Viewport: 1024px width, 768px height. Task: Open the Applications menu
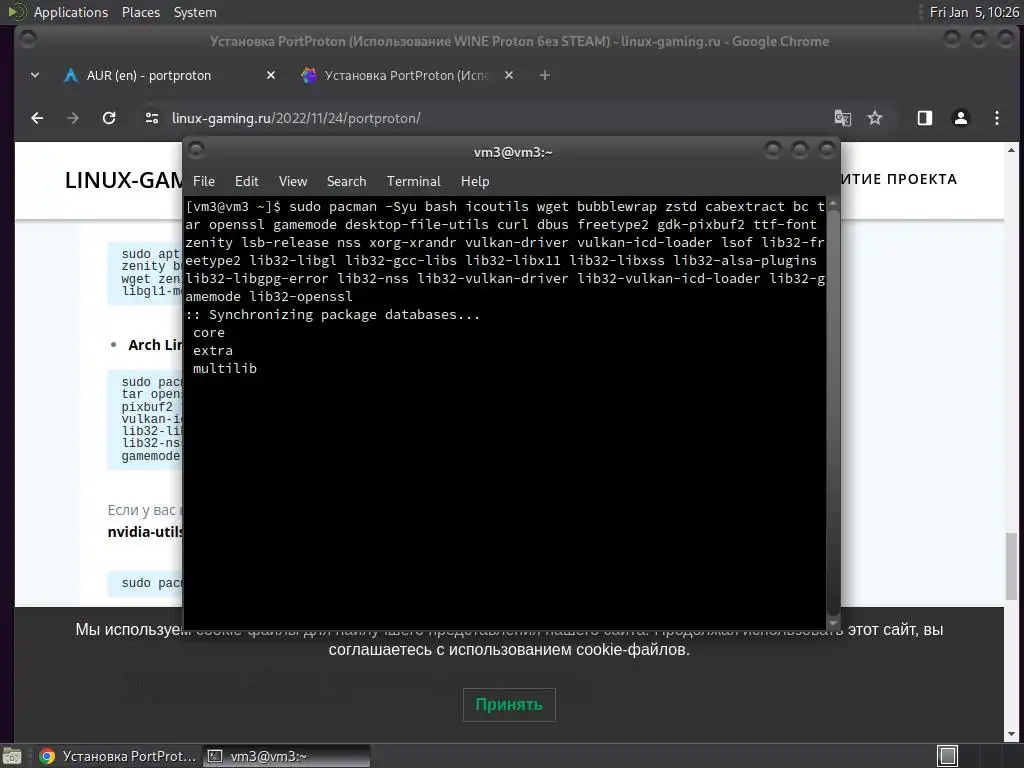71,12
